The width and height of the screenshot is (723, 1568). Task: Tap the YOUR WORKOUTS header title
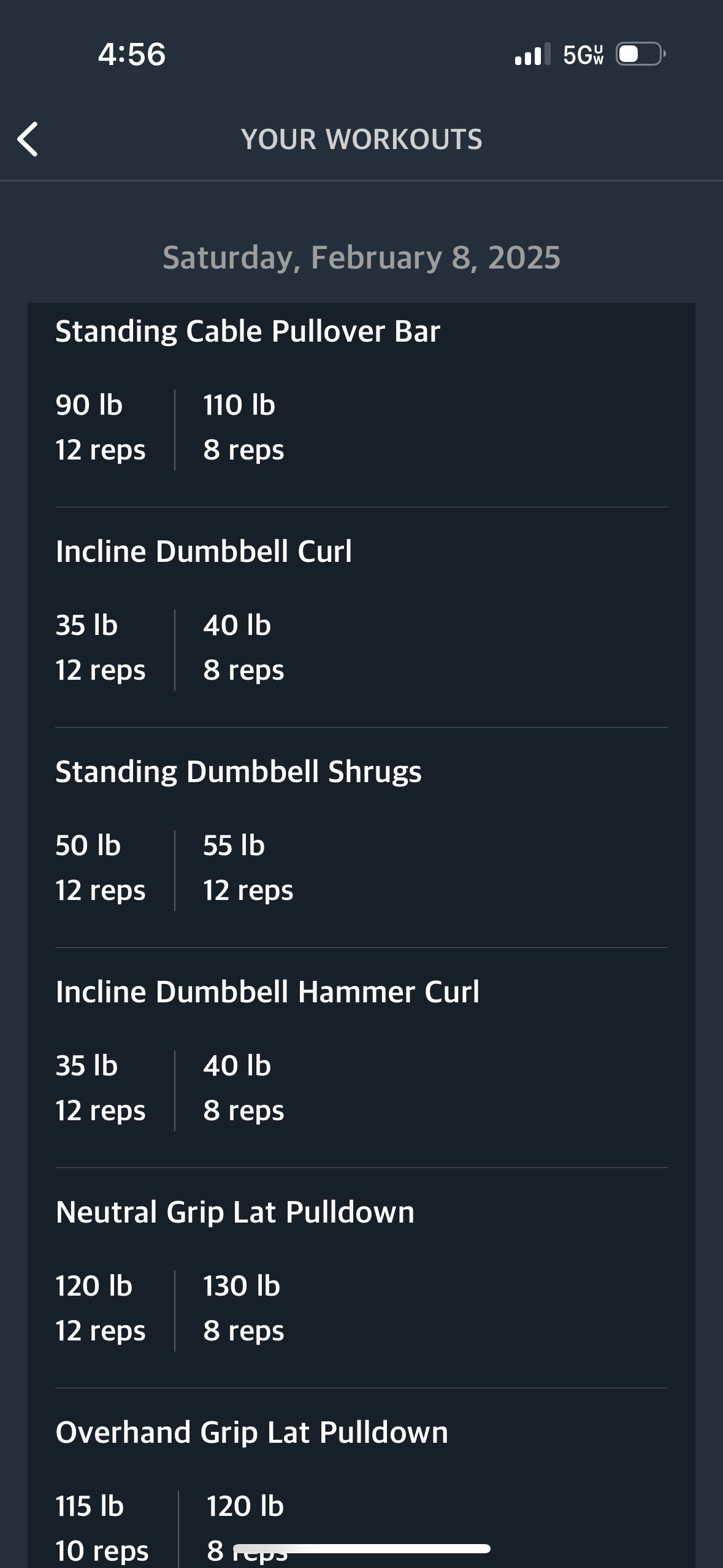click(362, 139)
